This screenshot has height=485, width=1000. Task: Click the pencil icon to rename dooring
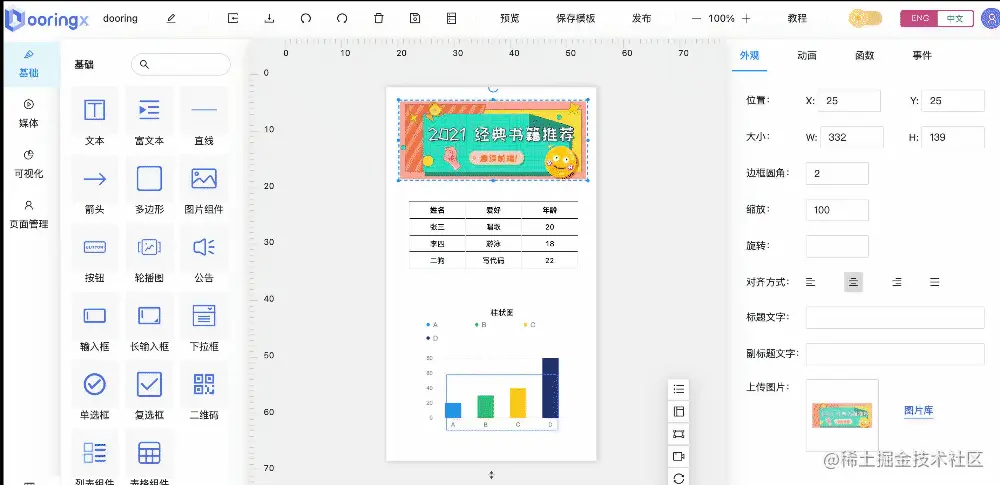tap(171, 19)
